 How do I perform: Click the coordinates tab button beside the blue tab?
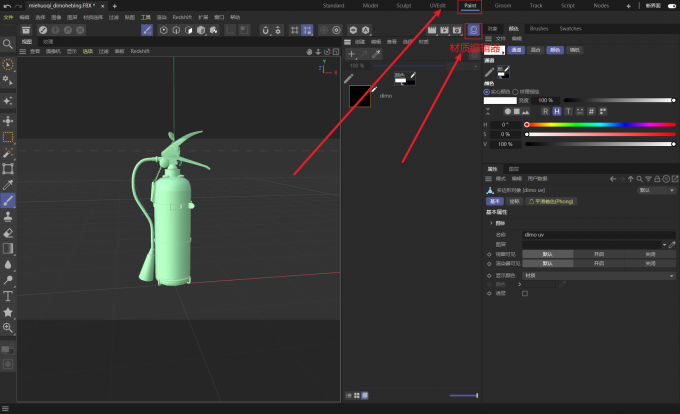point(514,202)
